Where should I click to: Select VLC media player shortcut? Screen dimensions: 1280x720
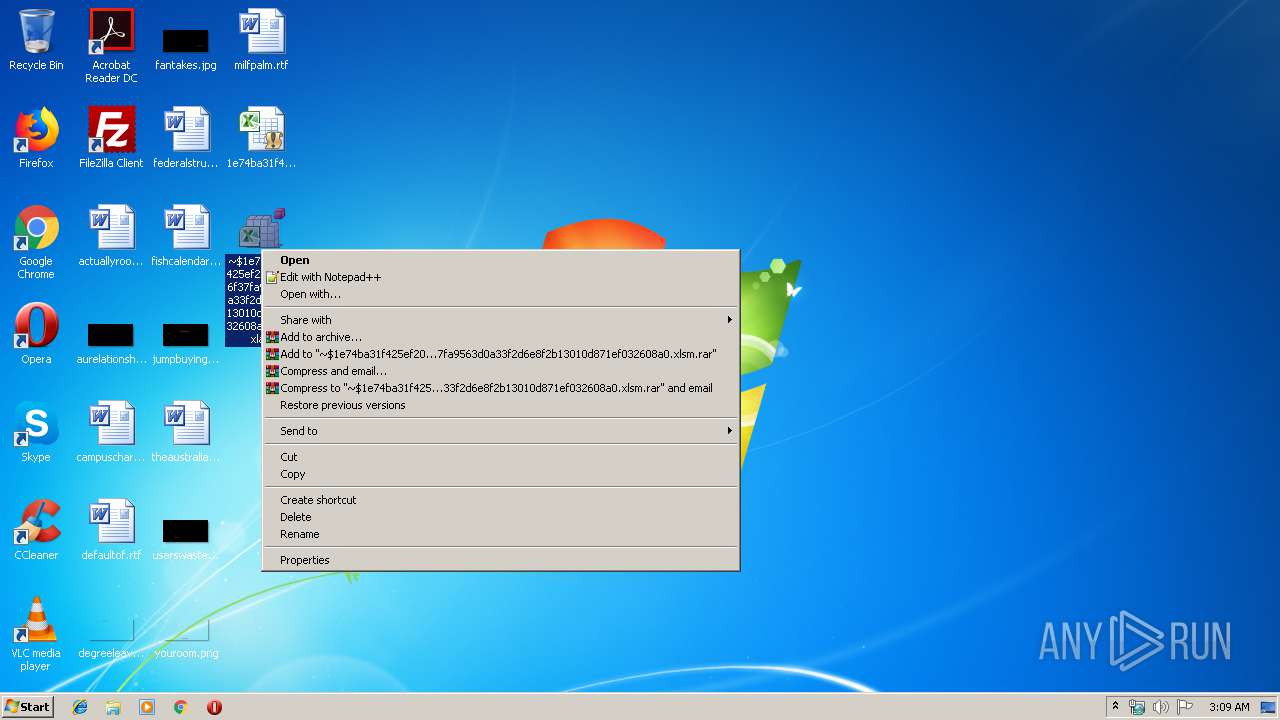pyautogui.click(x=36, y=634)
